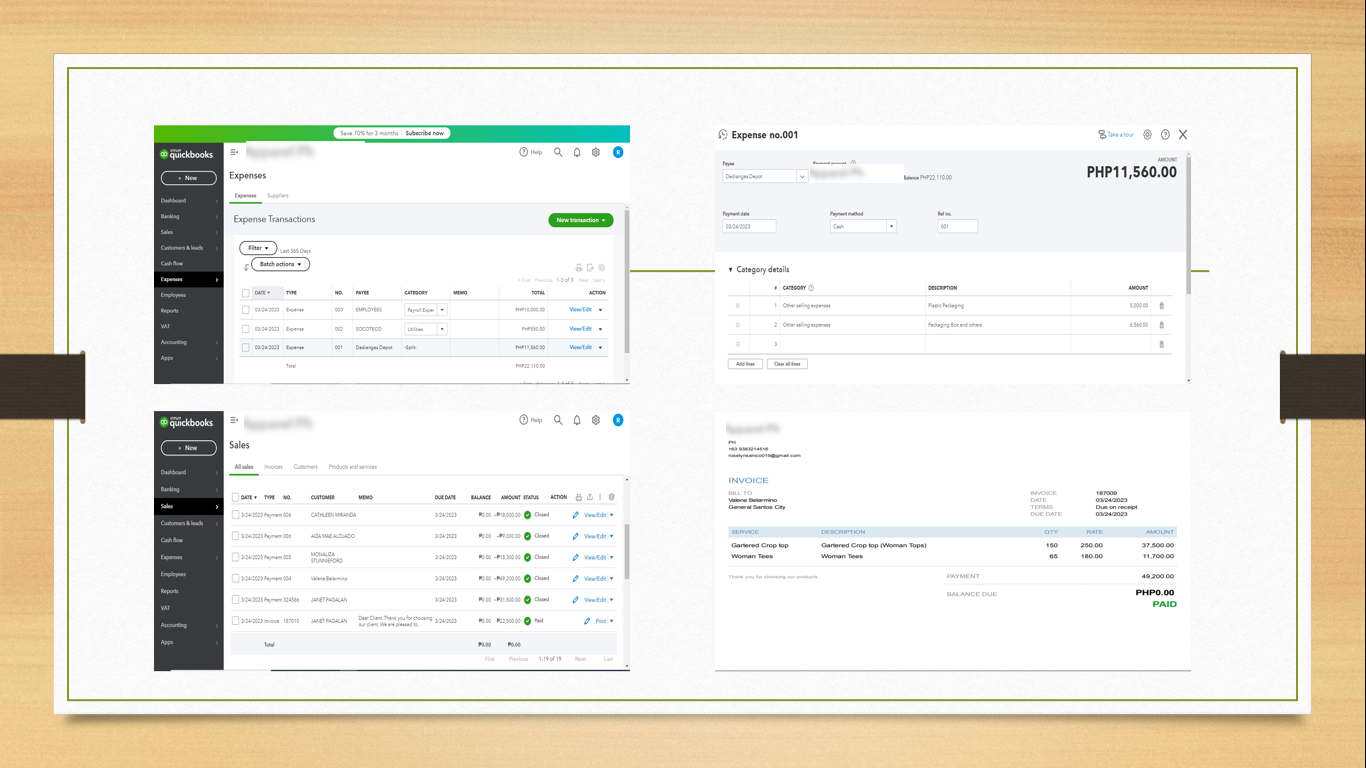Click the print icon in Sales table header

[579, 497]
